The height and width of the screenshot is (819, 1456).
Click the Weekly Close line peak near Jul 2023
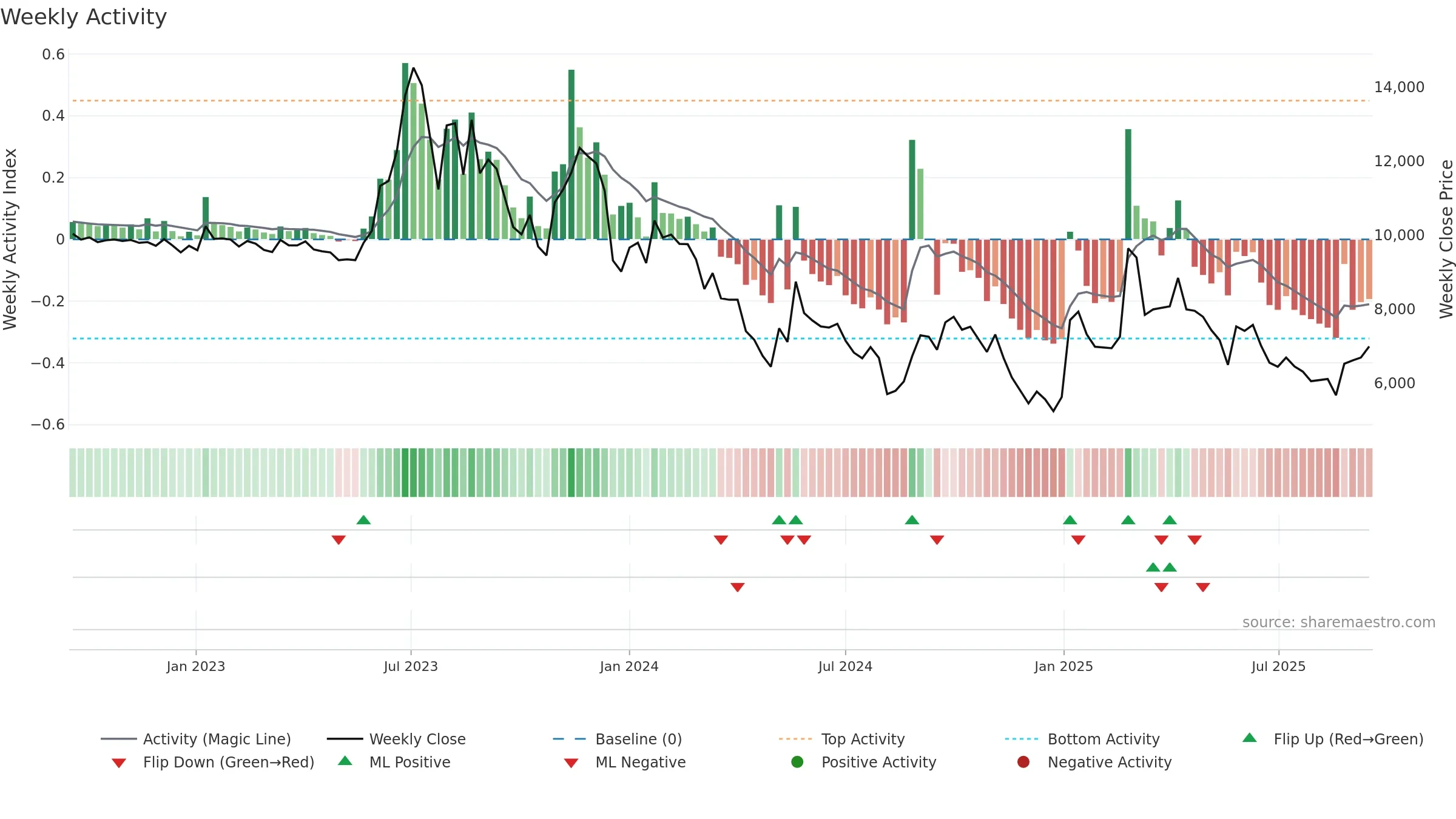414,68
